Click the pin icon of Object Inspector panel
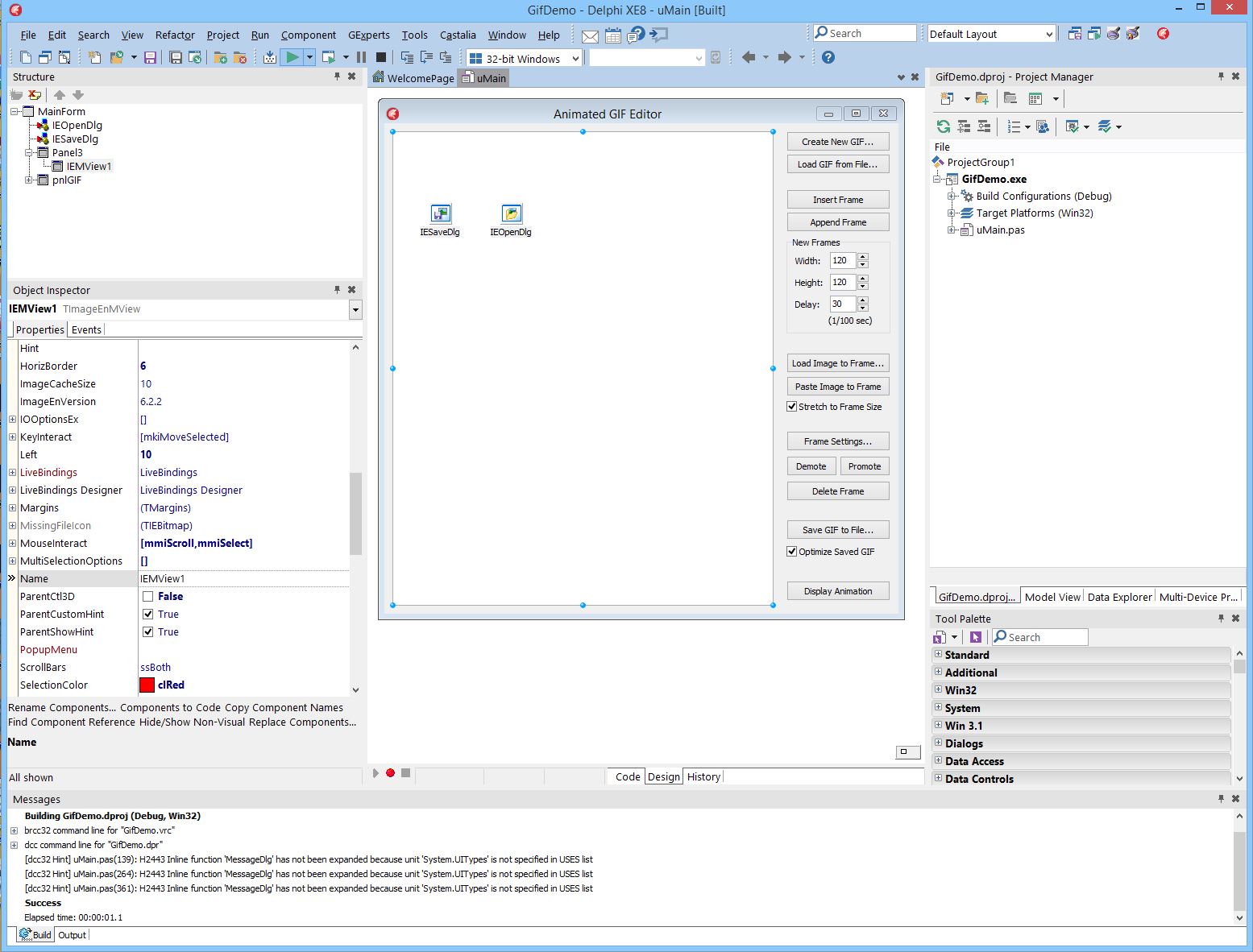The image size is (1253, 952). [x=337, y=290]
